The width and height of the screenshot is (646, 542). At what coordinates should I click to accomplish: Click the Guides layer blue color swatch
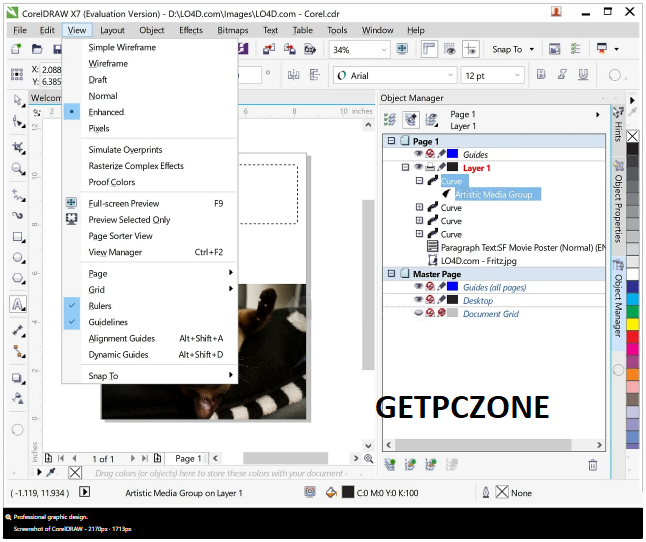coord(452,154)
